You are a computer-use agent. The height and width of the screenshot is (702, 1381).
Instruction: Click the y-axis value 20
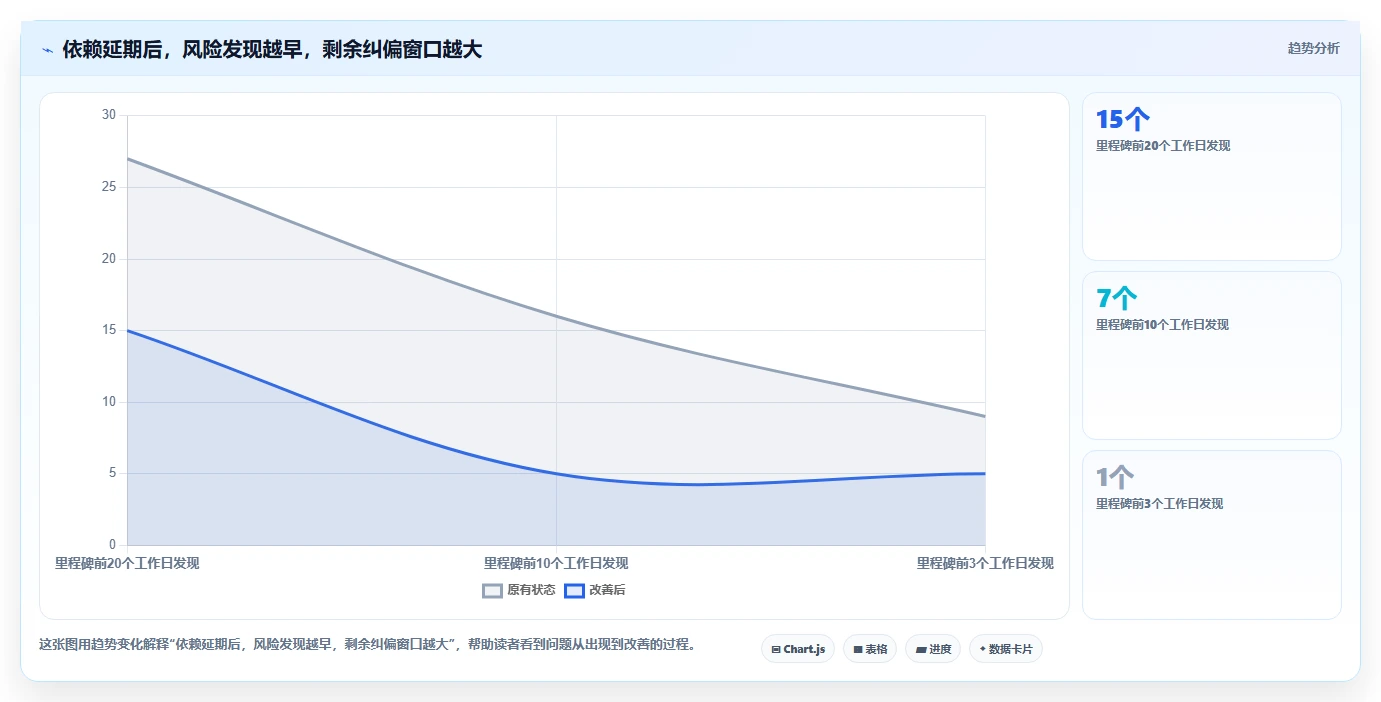click(x=109, y=259)
